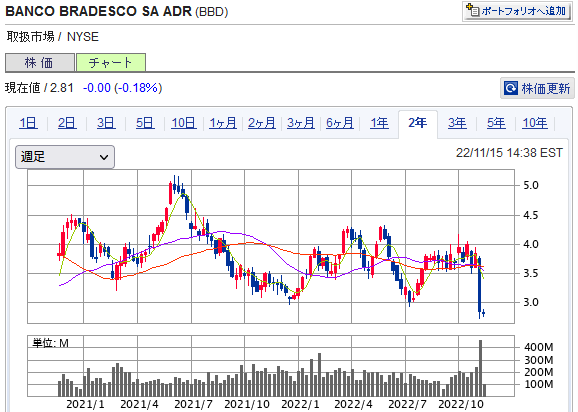Click the 取扱市場 / NYSE label
This screenshot has height=412, width=578.
pos(53,37)
